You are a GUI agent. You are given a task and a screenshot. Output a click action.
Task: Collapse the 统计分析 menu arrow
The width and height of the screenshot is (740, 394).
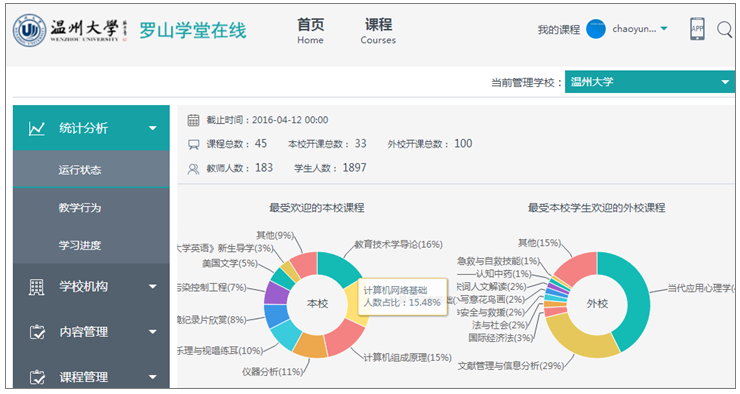tap(152, 128)
